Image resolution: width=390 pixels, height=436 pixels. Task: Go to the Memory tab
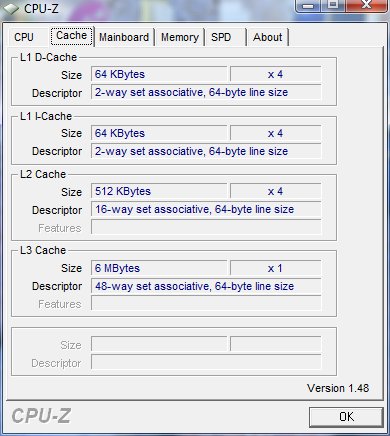[x=180, y=37]
